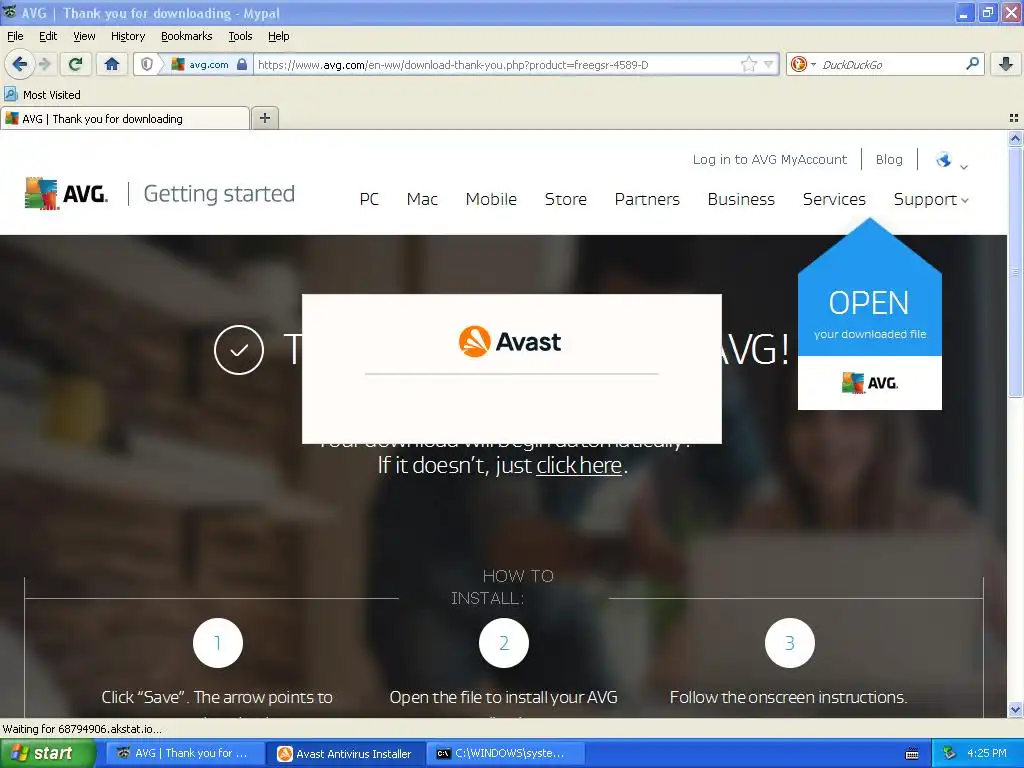Open the URL history dropdown arrow
The height and width of the screenshot is (768, 1024).
(769, 64)
